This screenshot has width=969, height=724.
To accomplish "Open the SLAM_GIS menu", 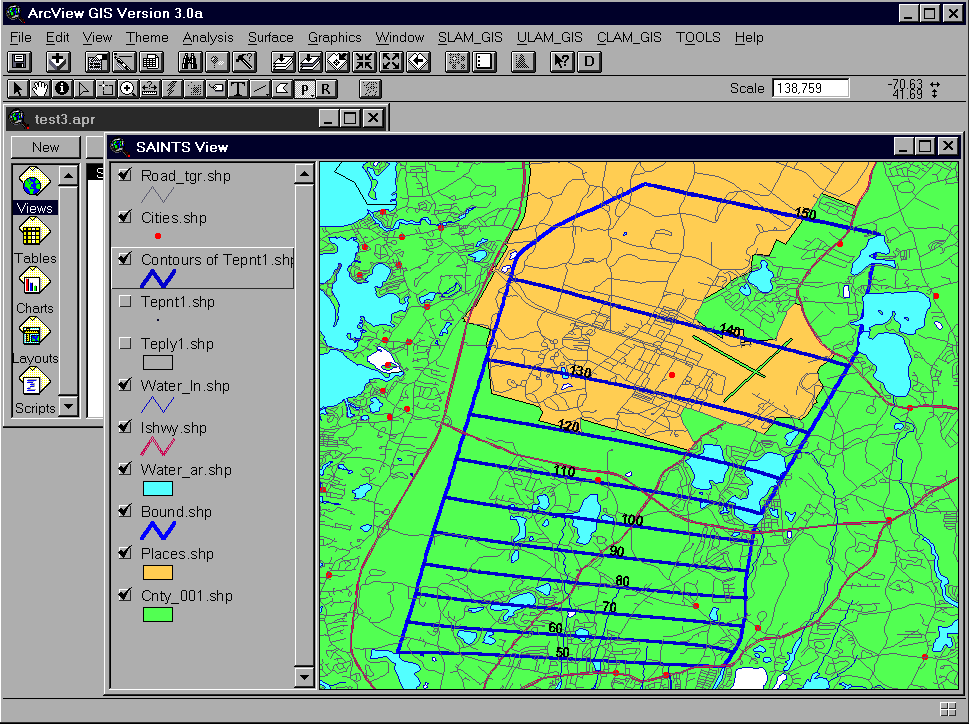I will click(x=470, y=38).
